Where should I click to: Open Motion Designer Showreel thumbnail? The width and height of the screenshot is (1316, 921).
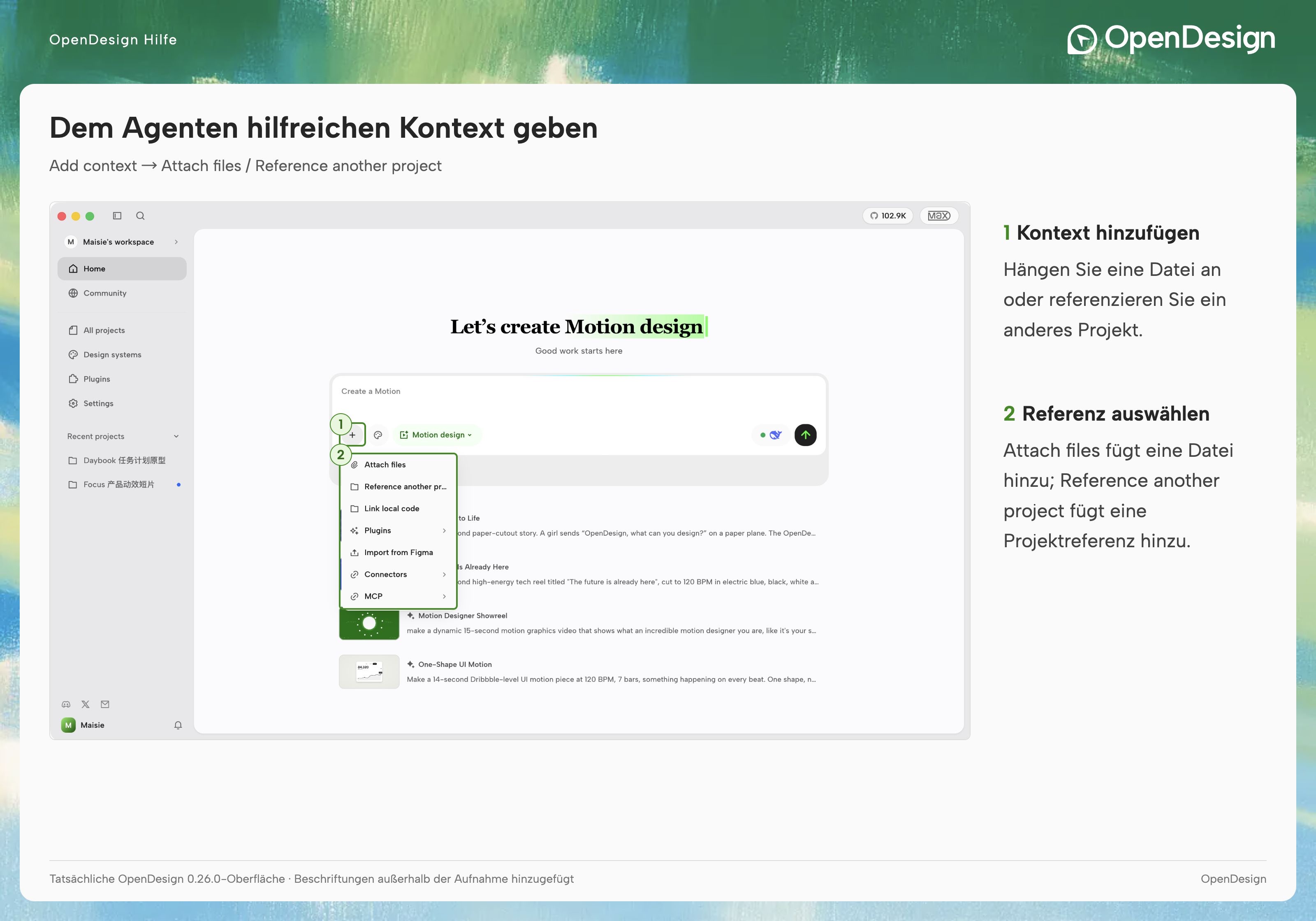click(369, 624)
